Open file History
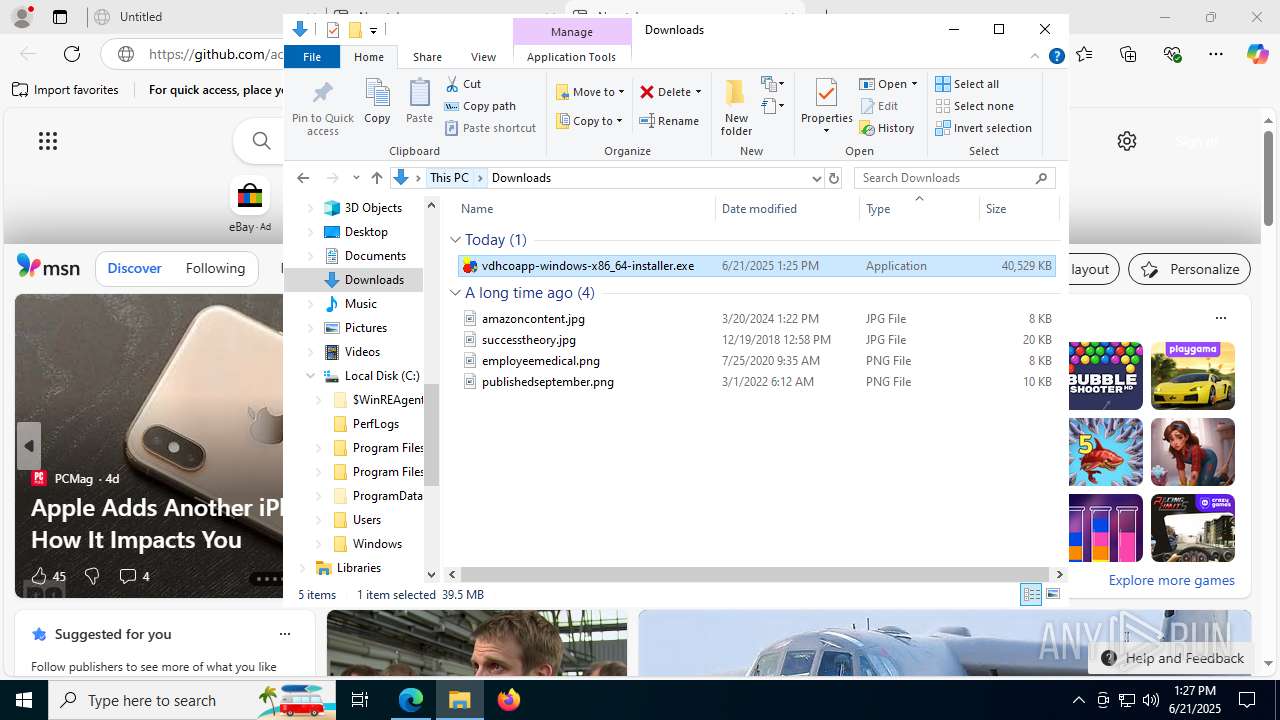 (887, 128)
